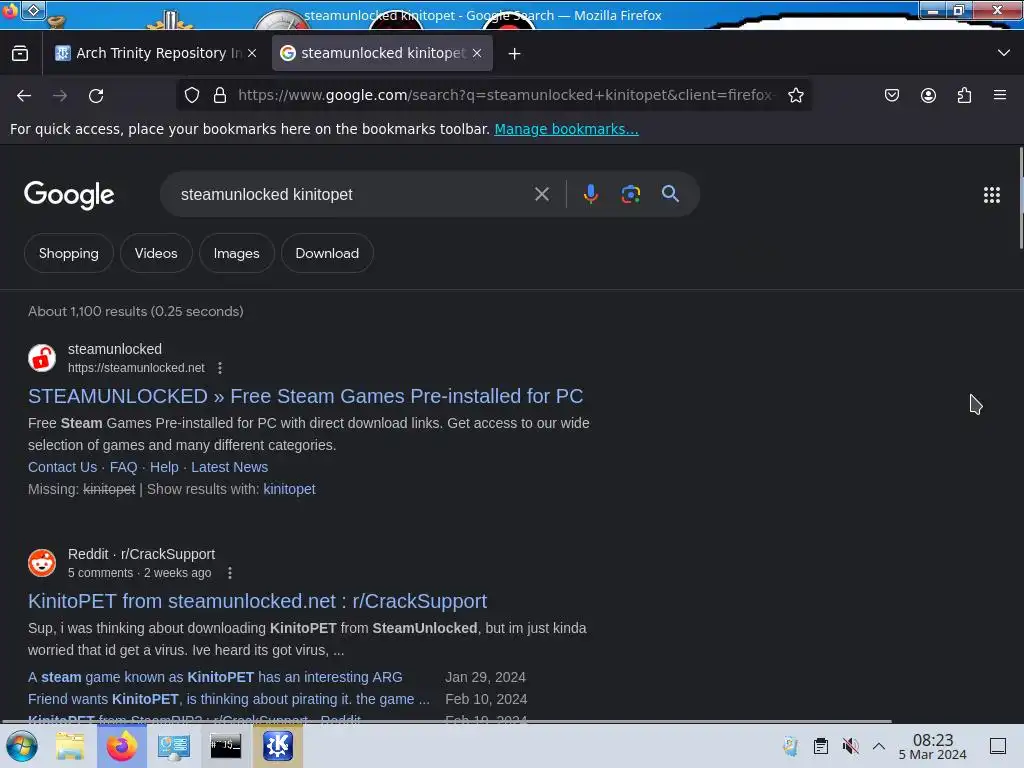Open extensions panel

click(964, 95)
